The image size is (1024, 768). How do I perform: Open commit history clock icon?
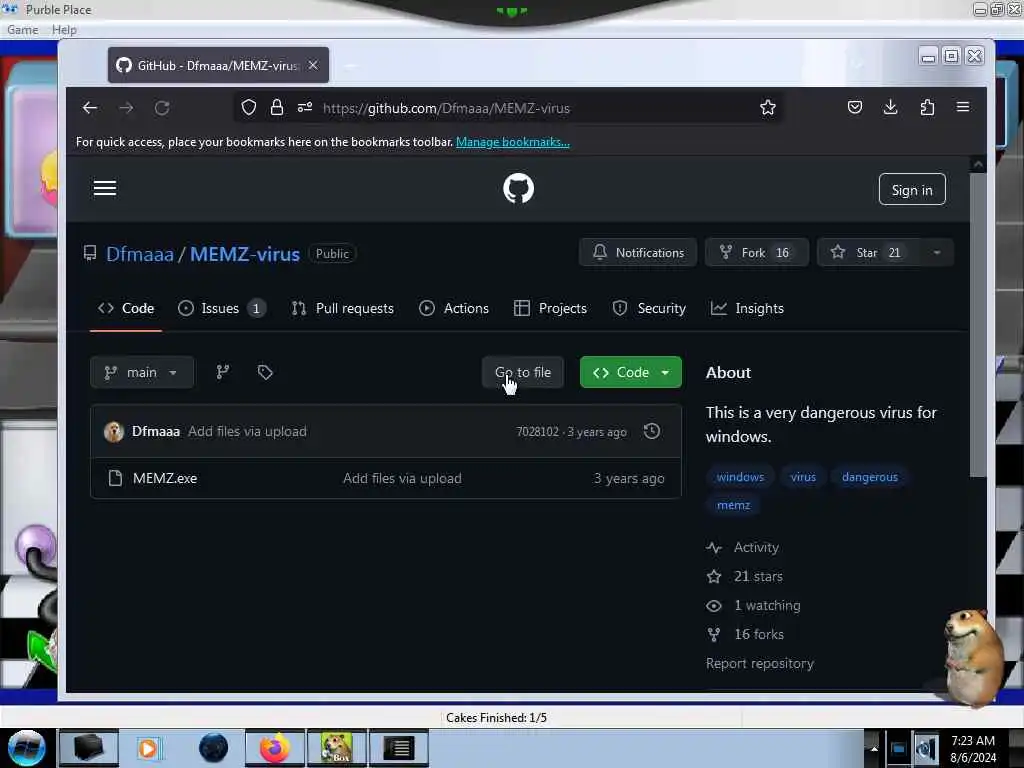[652, 431]
